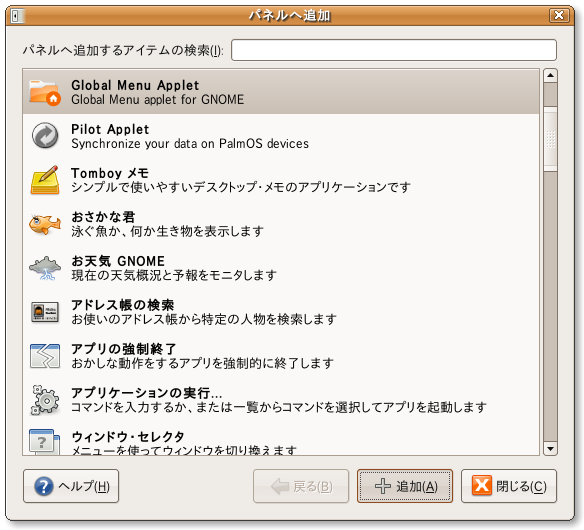The image size is (584, 530).
Task: Click the window selector question mark icon
Action: click(x=45, y=442)
